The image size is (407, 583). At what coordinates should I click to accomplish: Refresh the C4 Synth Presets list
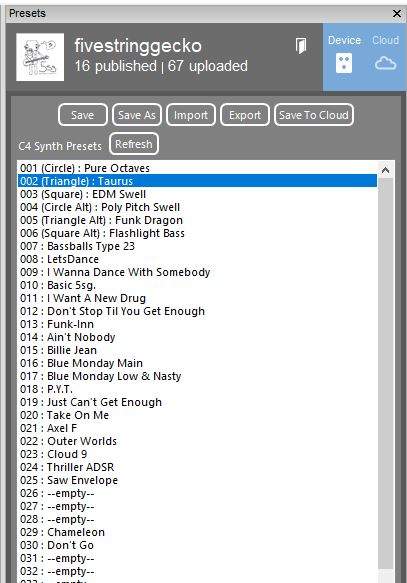pos(134,144)
